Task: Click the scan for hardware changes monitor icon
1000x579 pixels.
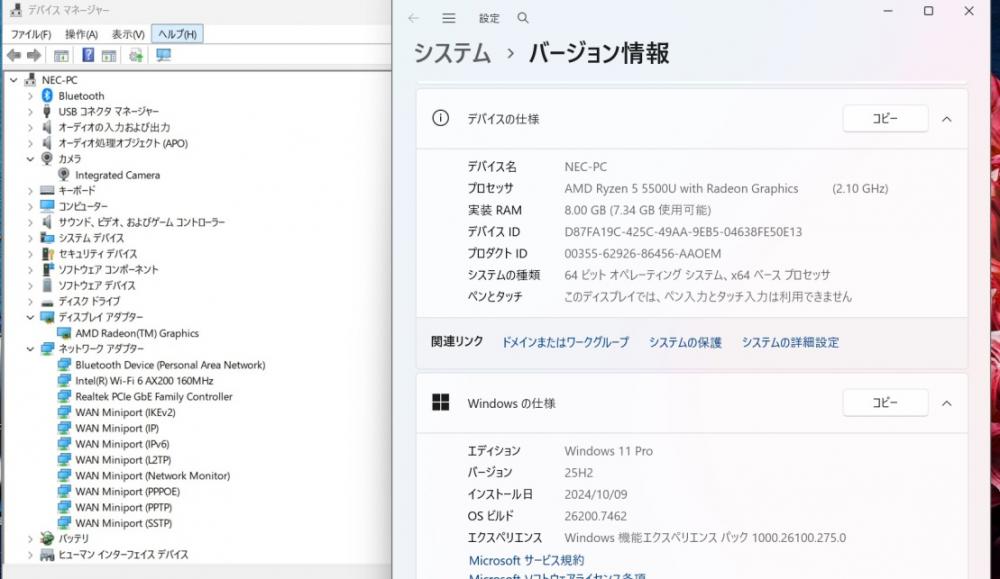Action: pos(163,55)
